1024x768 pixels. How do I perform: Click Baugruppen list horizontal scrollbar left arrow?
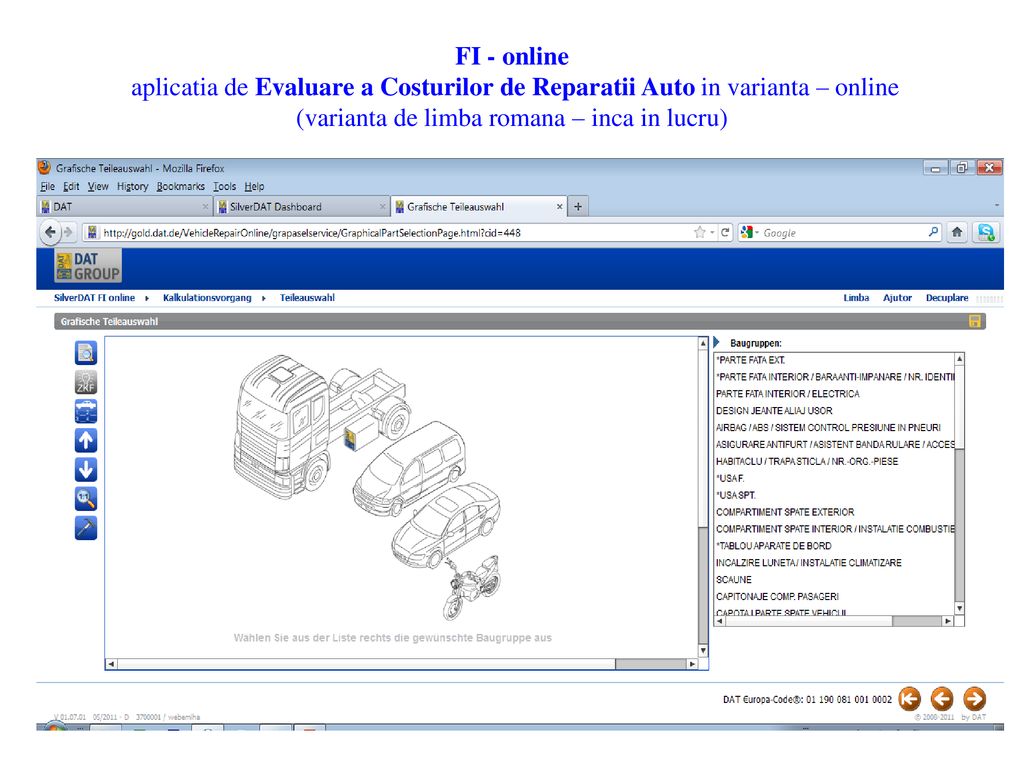720,621
